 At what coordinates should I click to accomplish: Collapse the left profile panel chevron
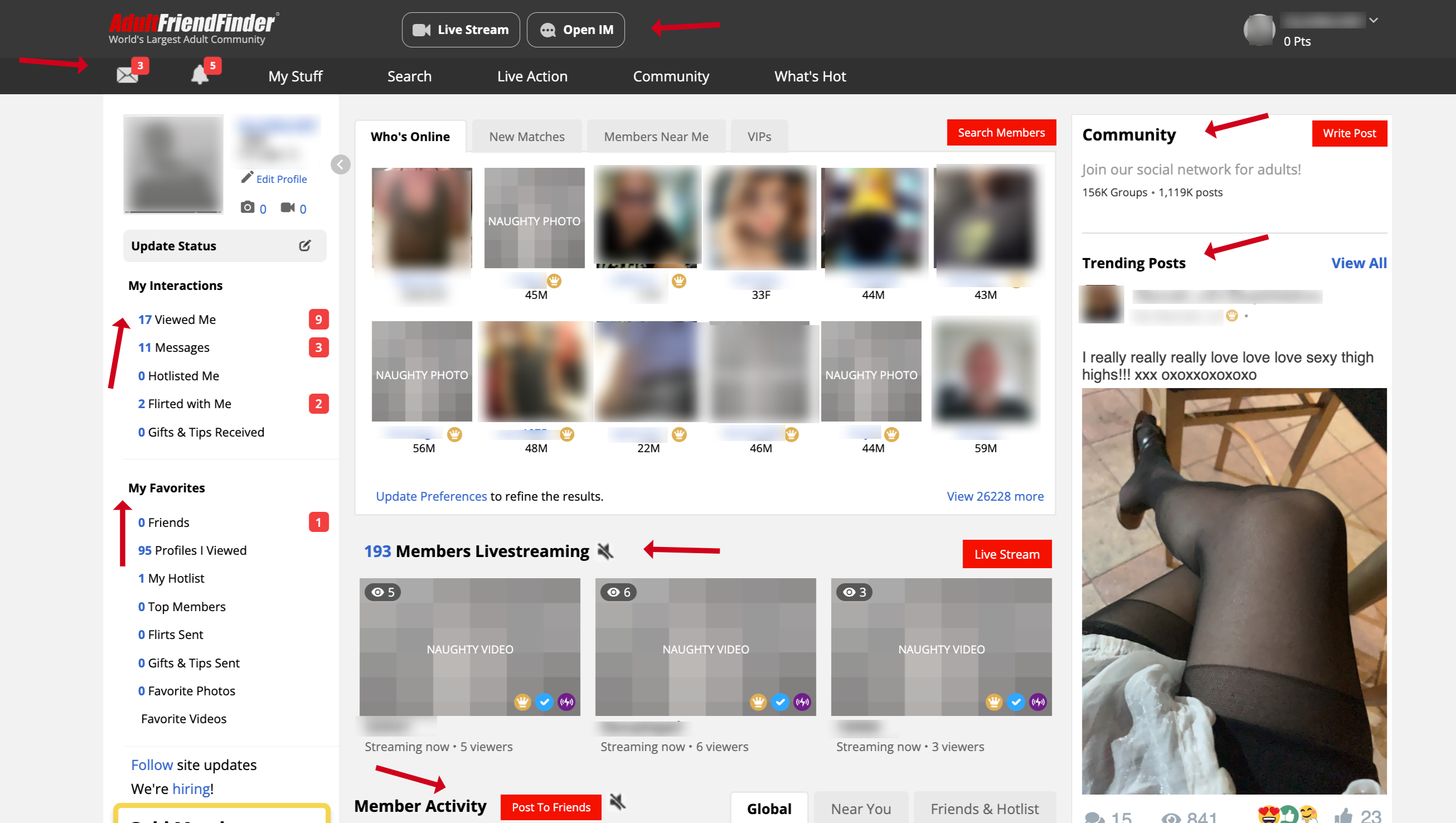[x=341, y=164]
